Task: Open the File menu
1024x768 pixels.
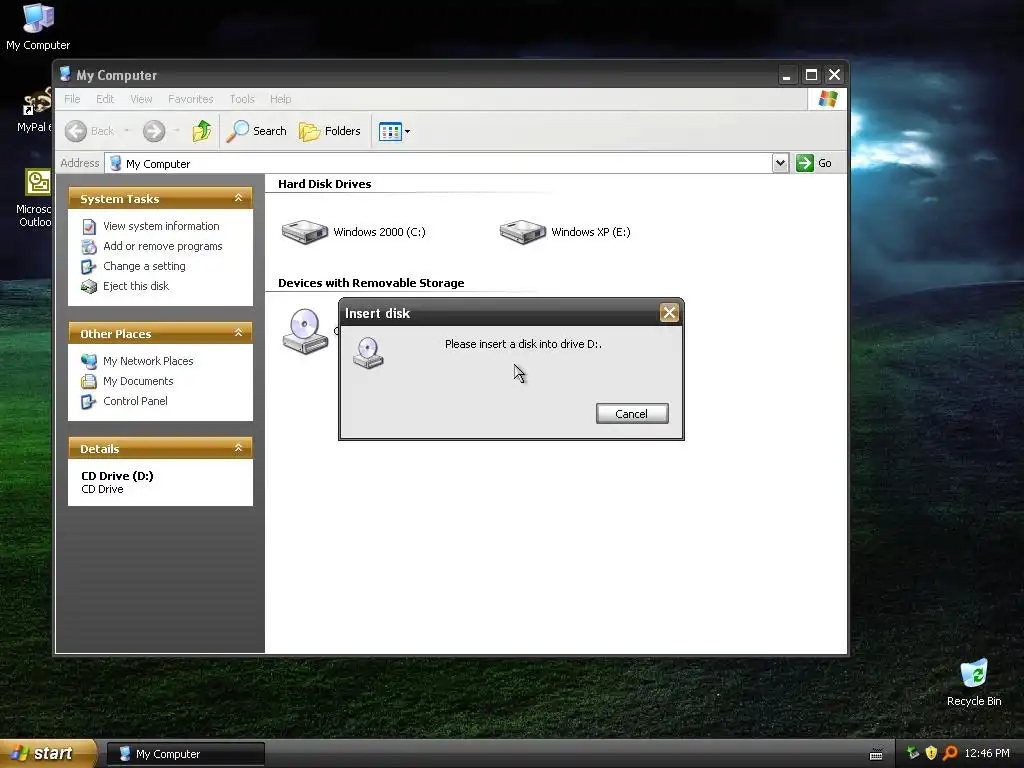Action: (x=72, y=99)
